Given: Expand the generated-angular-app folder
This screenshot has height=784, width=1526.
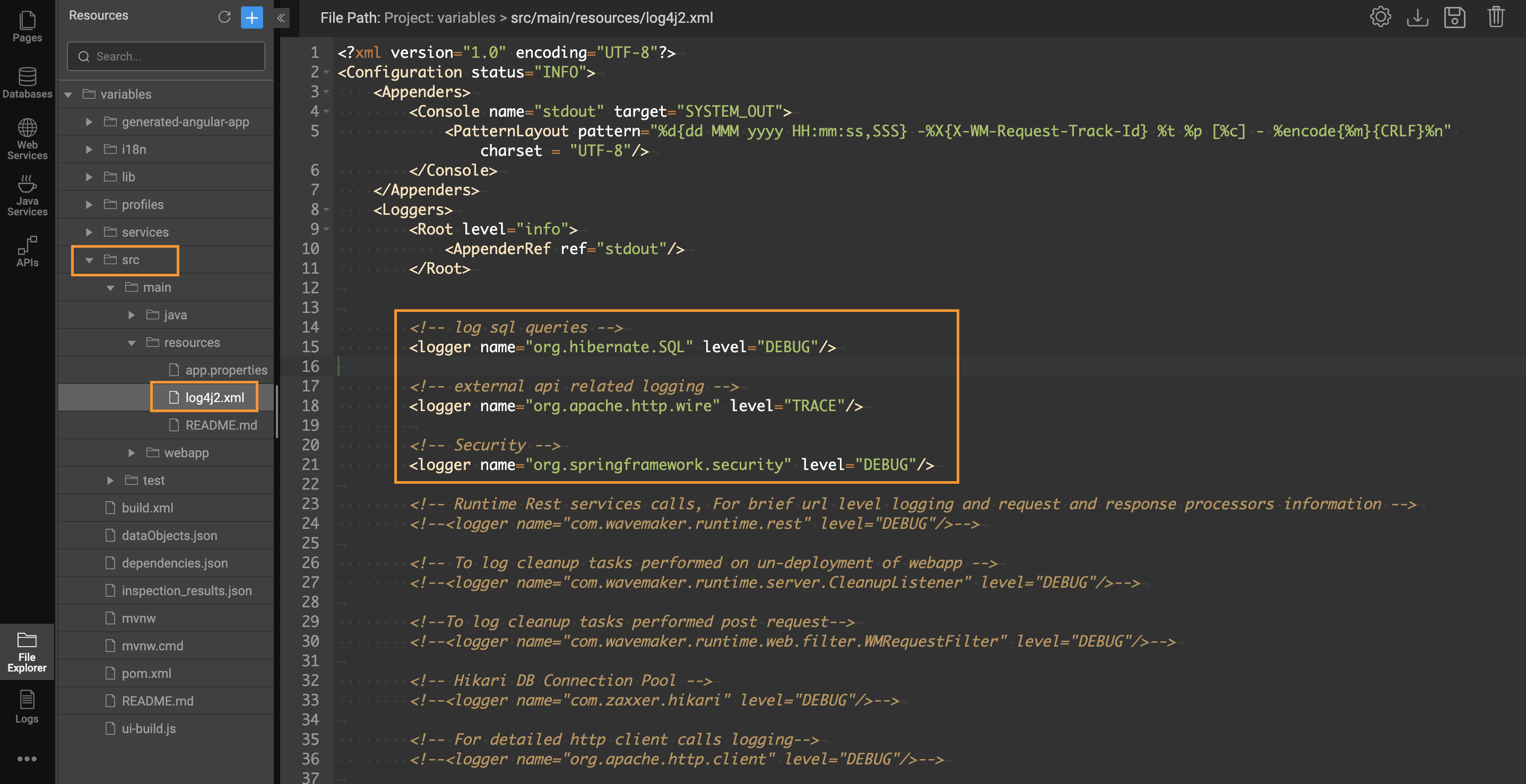Looking at the screenshot, I should coord(89,121).
